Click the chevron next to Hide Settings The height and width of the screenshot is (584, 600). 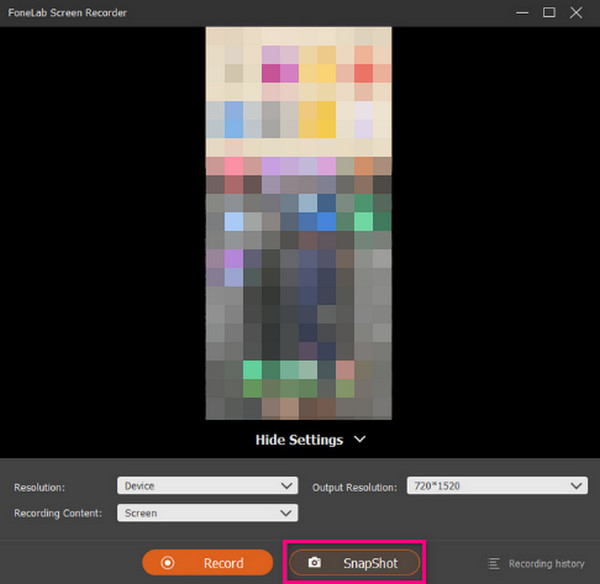coord(360,439)
